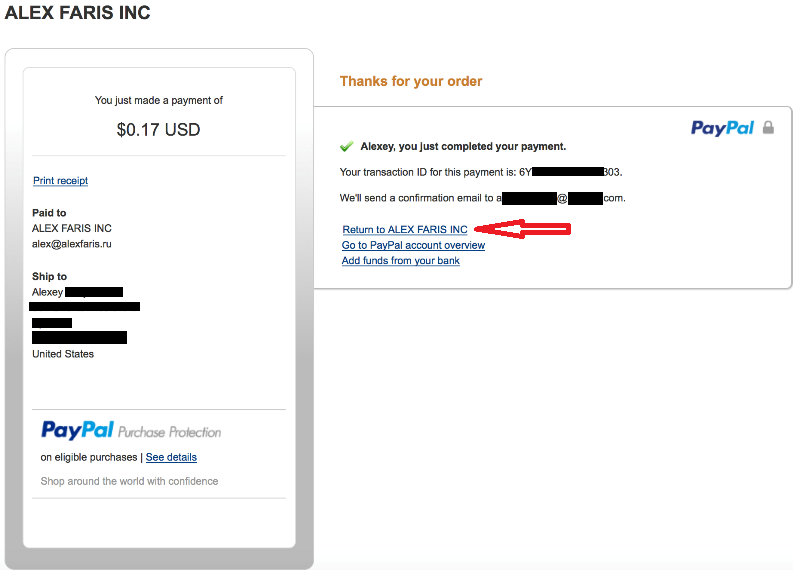
Task: Click the Ship to label
Action: tap(50, 277)
